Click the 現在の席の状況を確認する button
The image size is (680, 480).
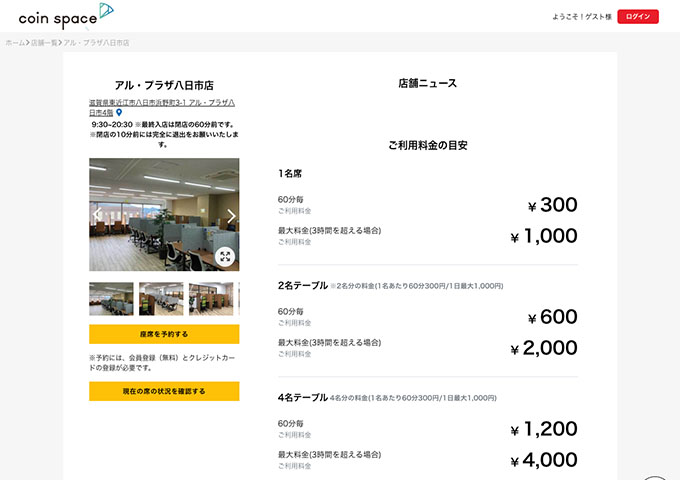pos(164,391)
